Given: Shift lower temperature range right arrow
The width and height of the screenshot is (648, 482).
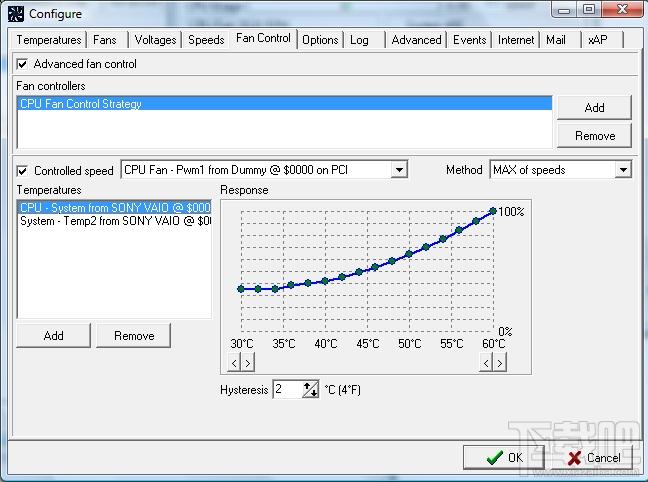Looking at the screenshot, I should click(x=248, y=363).
